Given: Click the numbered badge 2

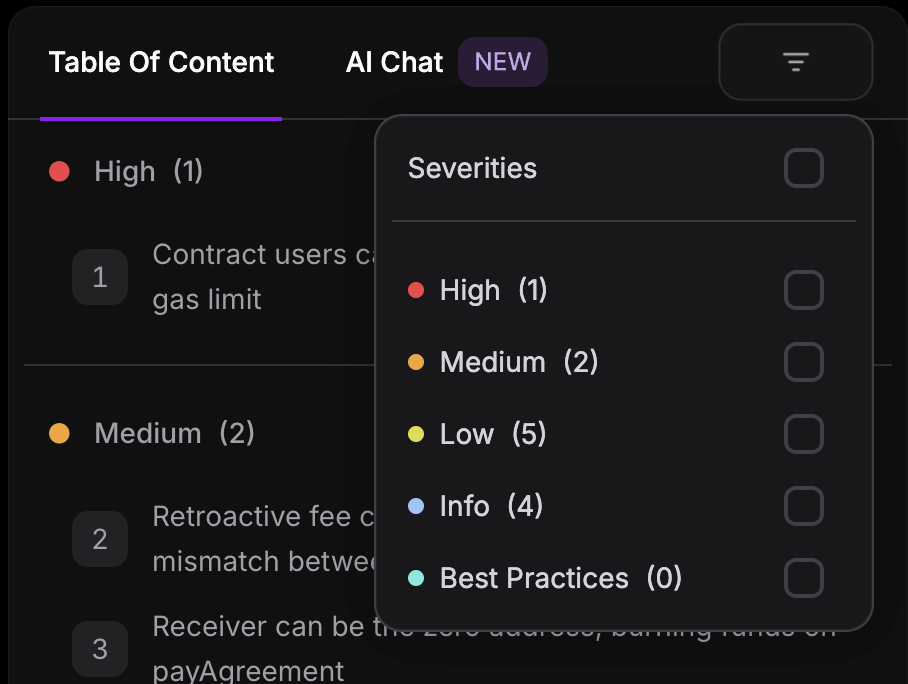Looking at the screenshot, I should click(x=100, y=539).
